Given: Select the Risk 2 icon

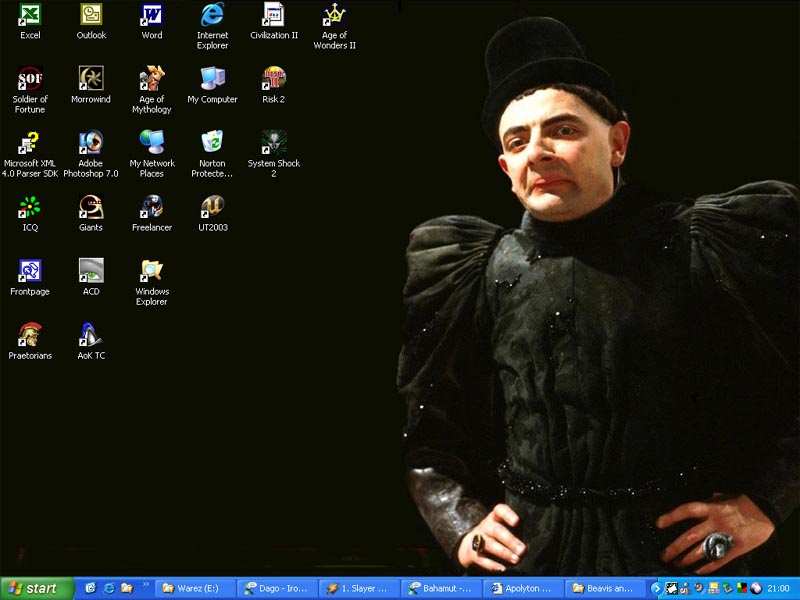Looking at the screenshot, I should coord(273,79).
